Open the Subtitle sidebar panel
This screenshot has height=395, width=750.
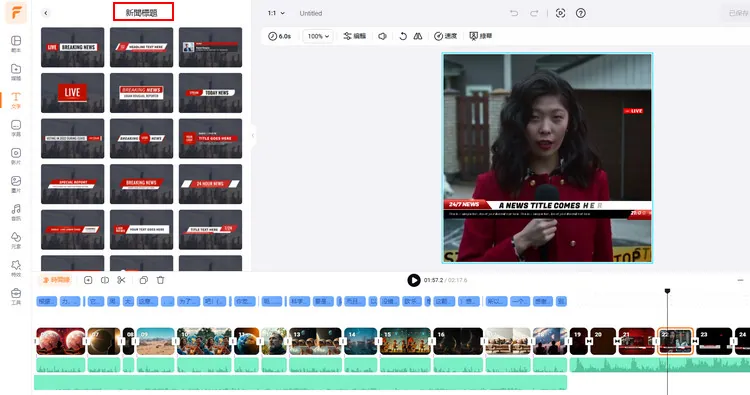(x=16, y=128)
